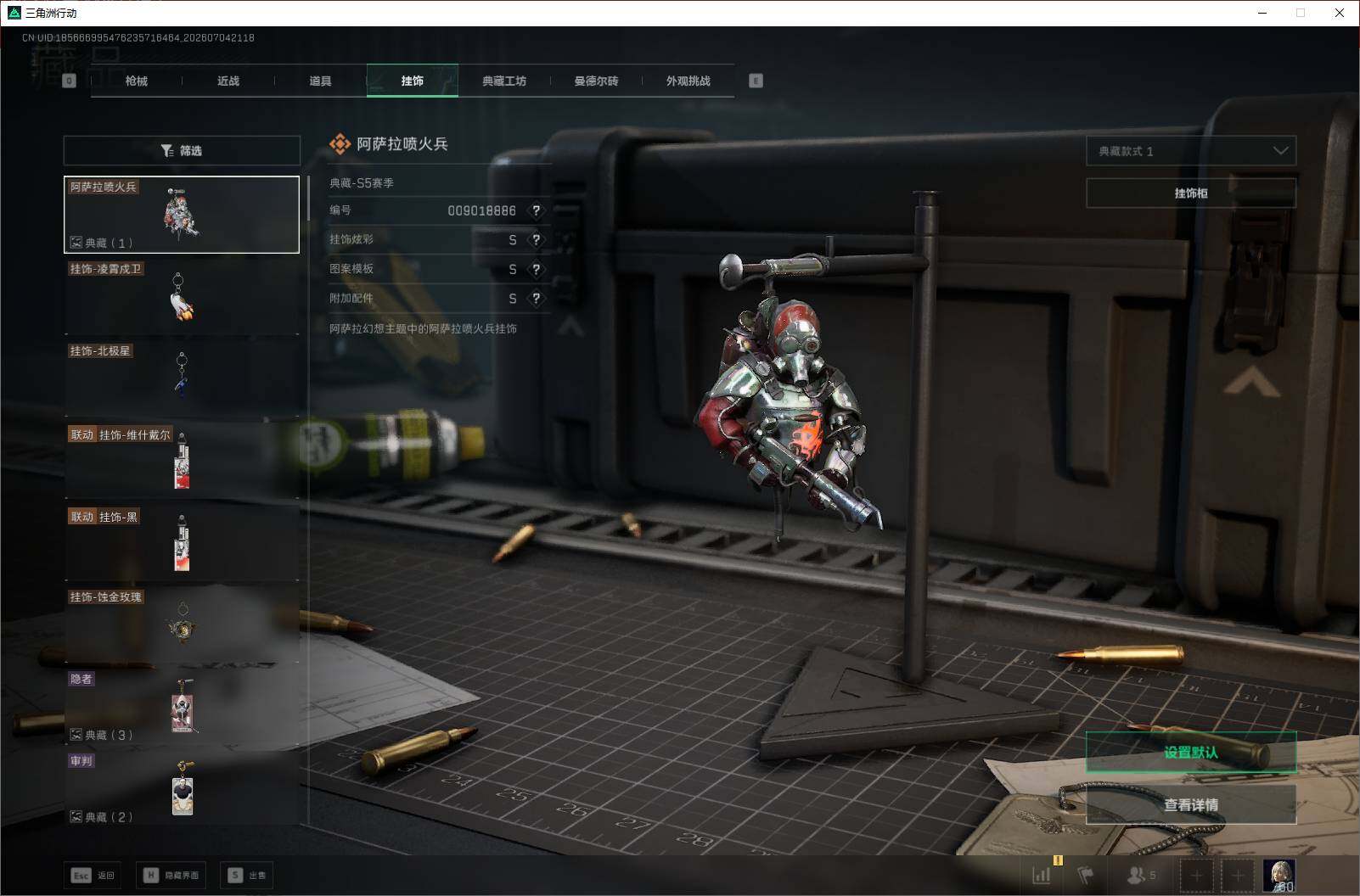Switch to the 枪械 tab
Image resolution: width=1360 pixels, height=896 pixels.
(x=137, y=81)
